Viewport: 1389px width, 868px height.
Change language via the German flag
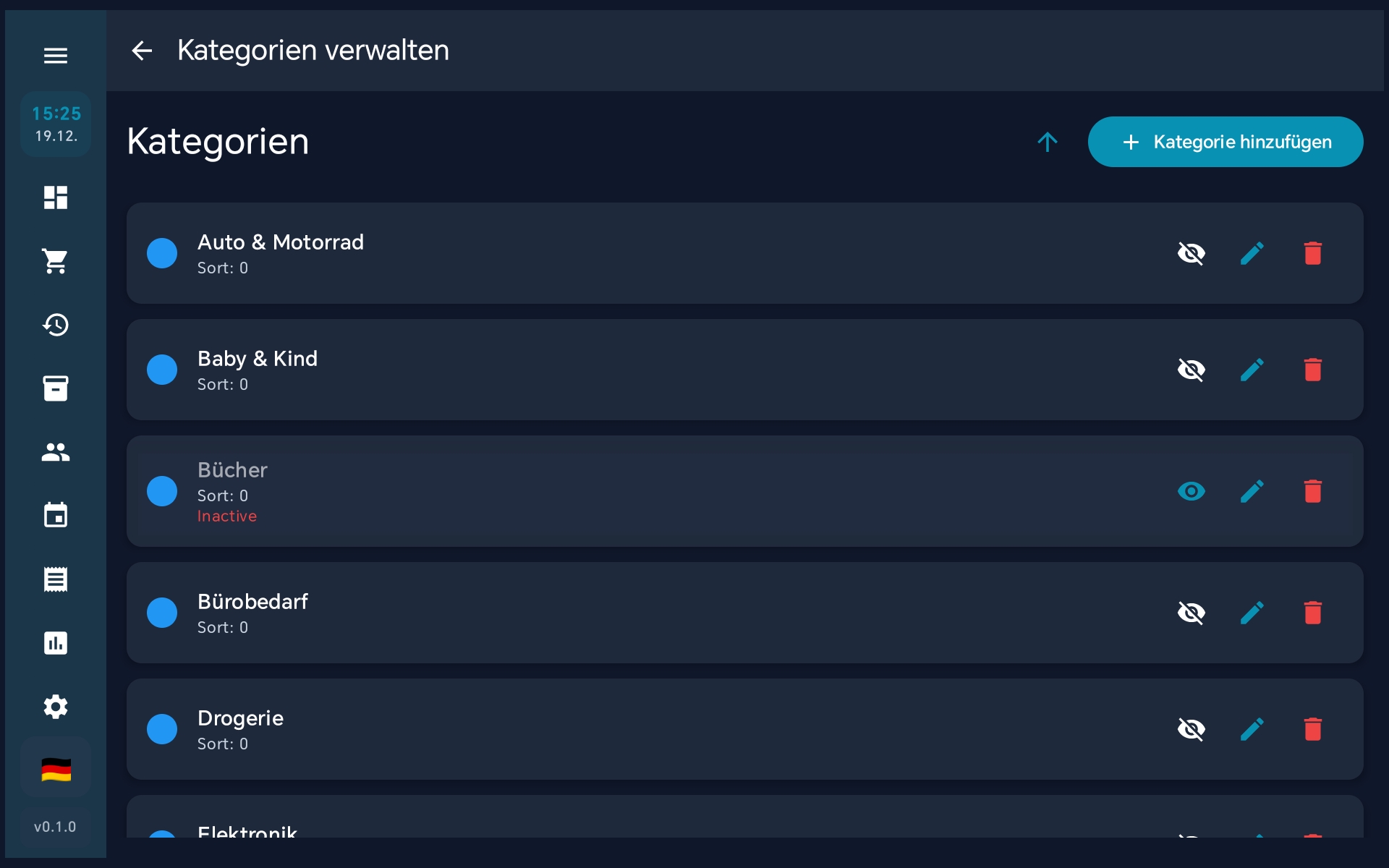click(x=56, y=769)
